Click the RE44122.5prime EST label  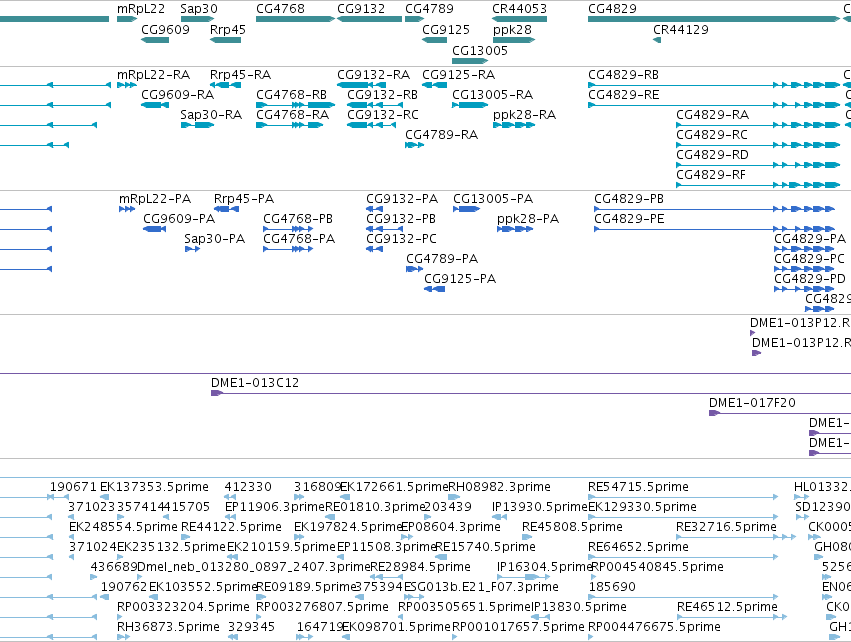231,527
